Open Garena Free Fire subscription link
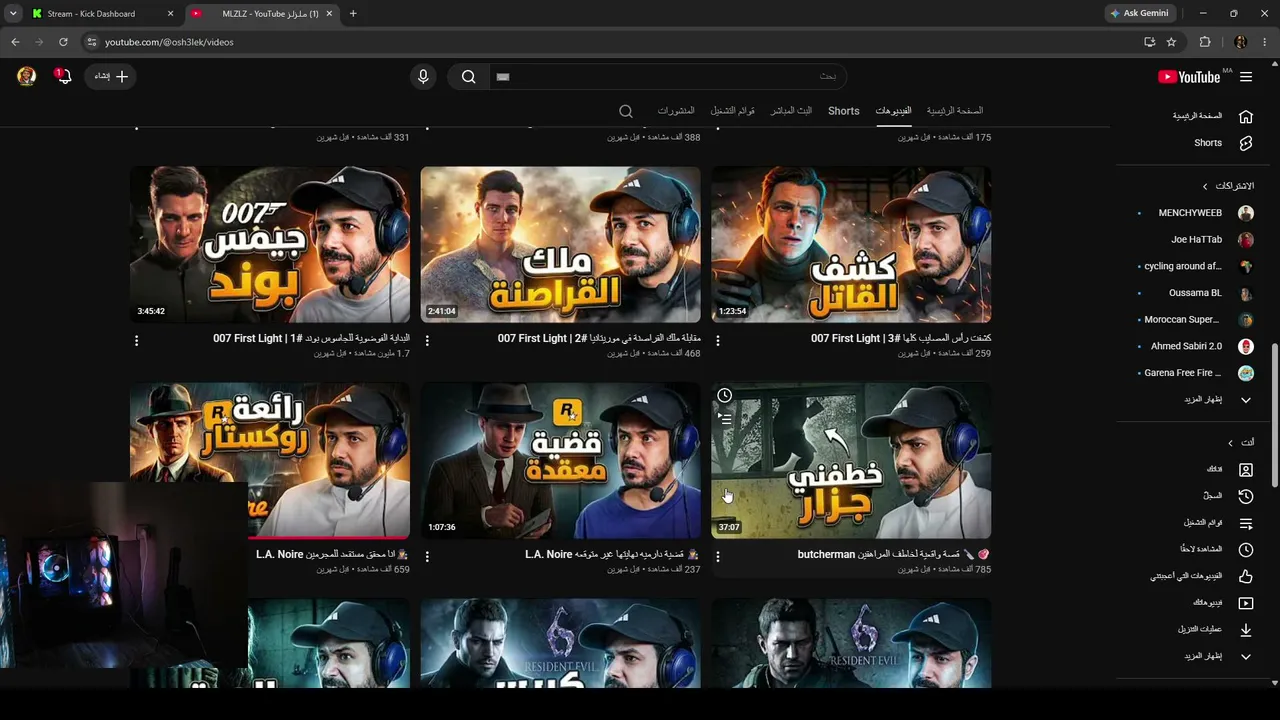 pos(1183,373)
